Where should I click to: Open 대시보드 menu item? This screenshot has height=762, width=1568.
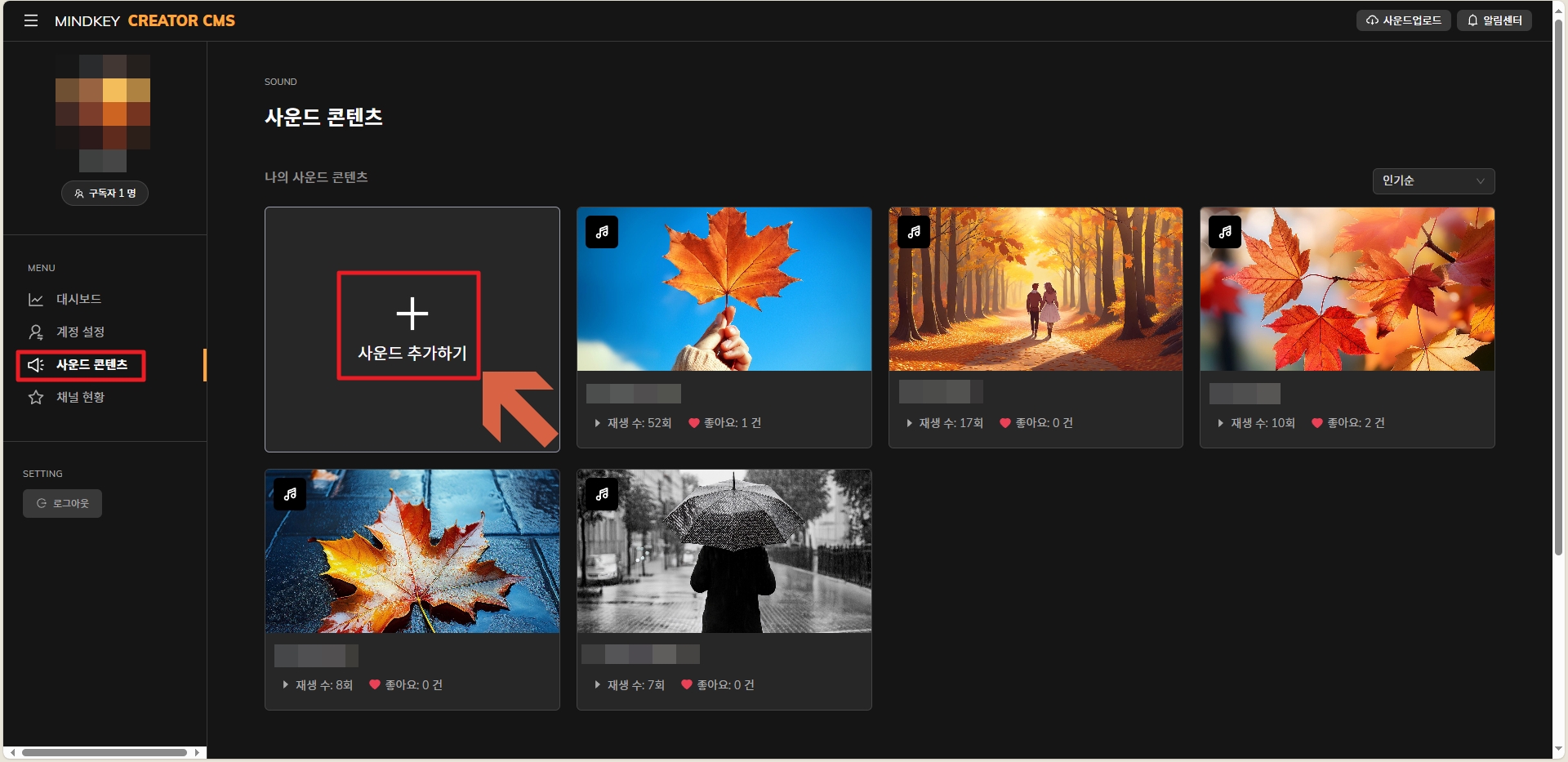tap(78, 300)
